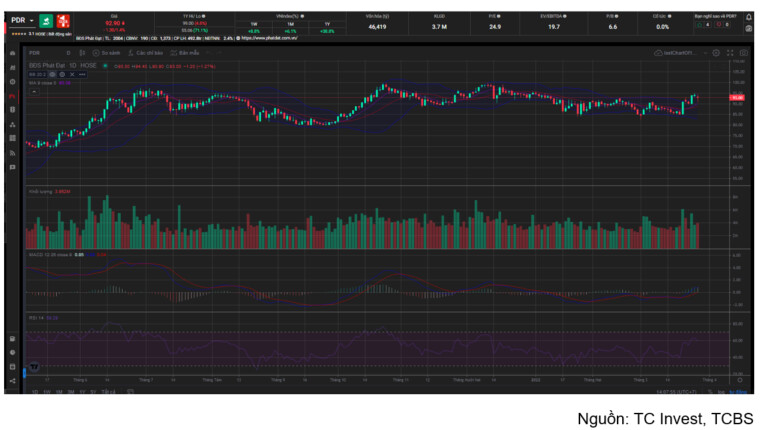Click the green buy icon next to PDR
Screen dimensions: 762x430
point(46,20)
